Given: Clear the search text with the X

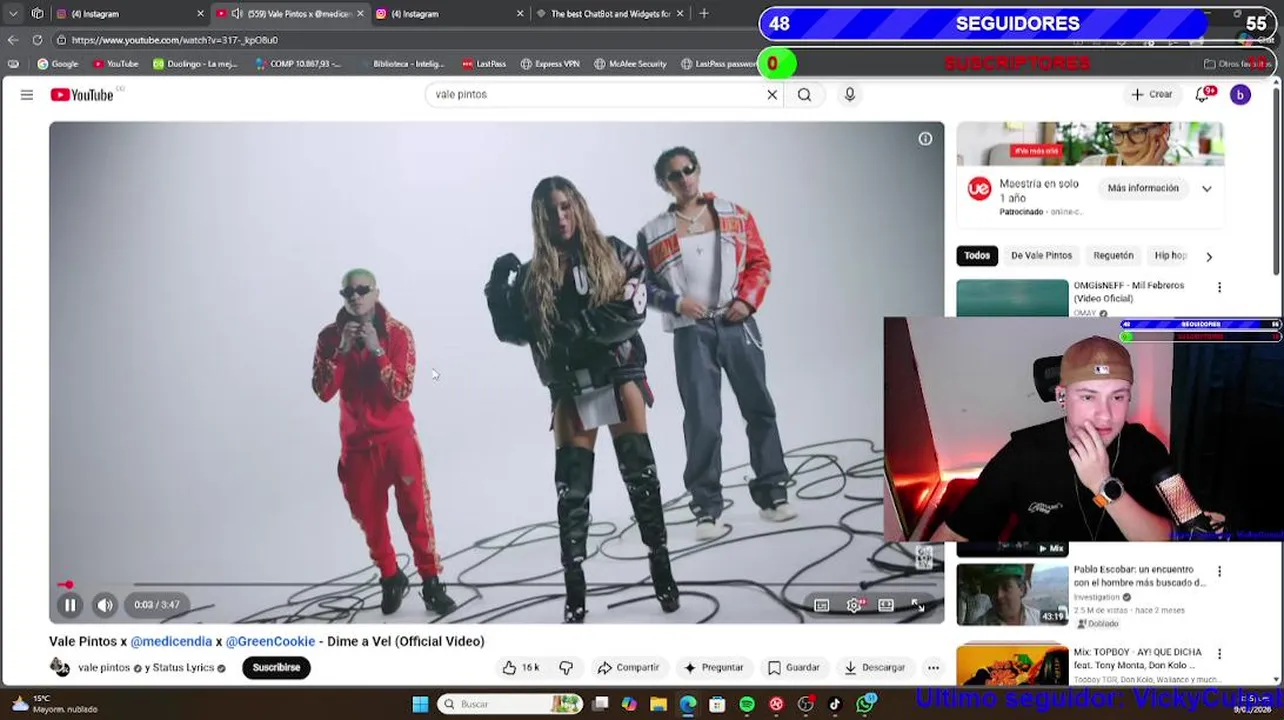Looking at the screenshot, I should pyautogui.click(x=772, y=95).
